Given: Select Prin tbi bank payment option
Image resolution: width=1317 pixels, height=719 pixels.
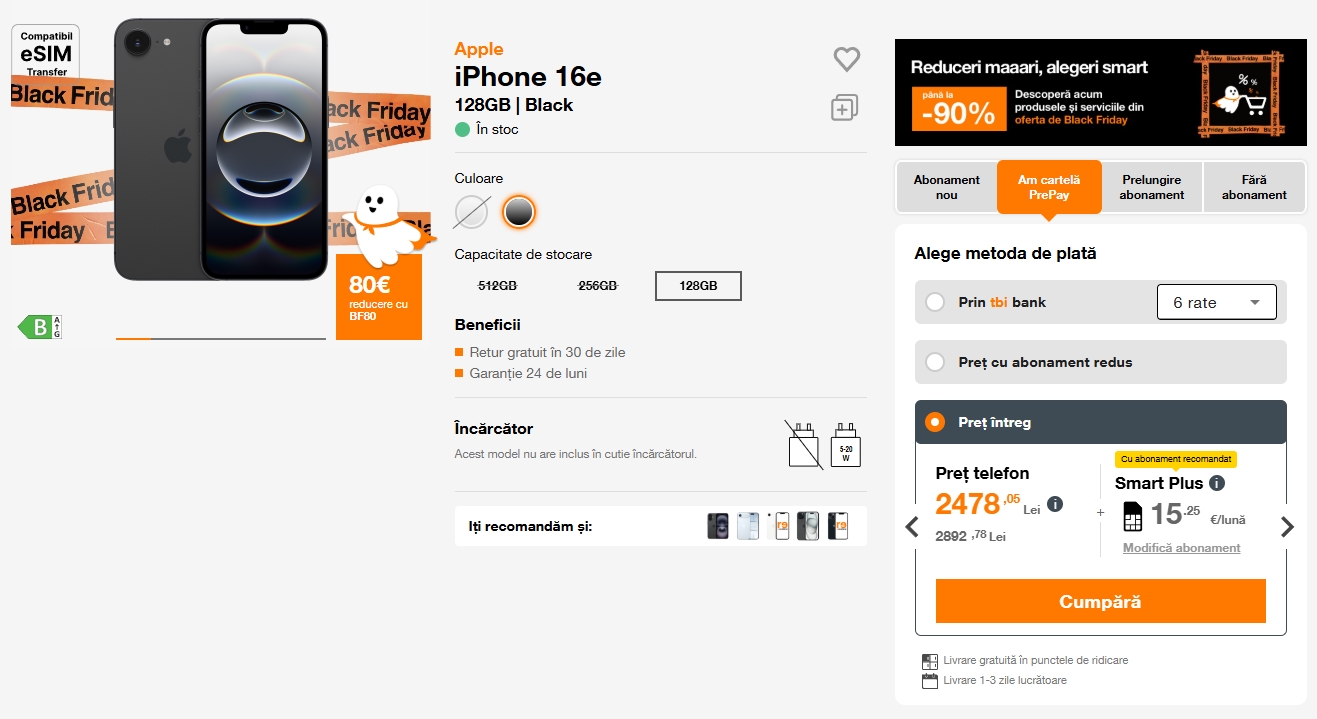Looking at the screenshot, I should [935, 302].
